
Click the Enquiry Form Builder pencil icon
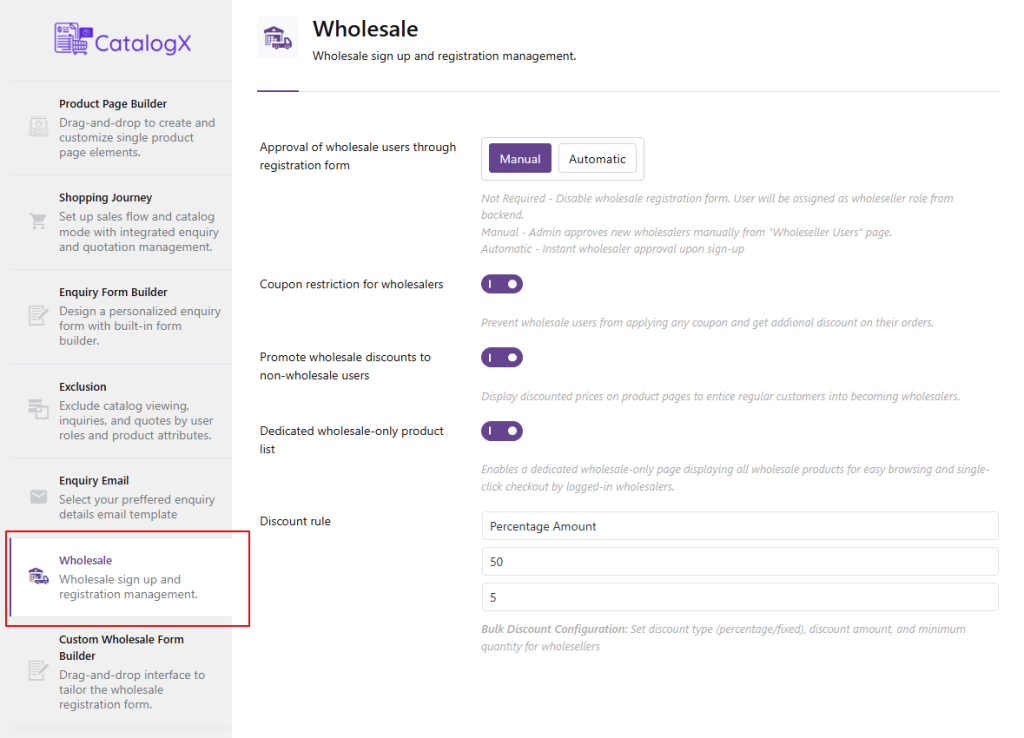coord(38,315)
